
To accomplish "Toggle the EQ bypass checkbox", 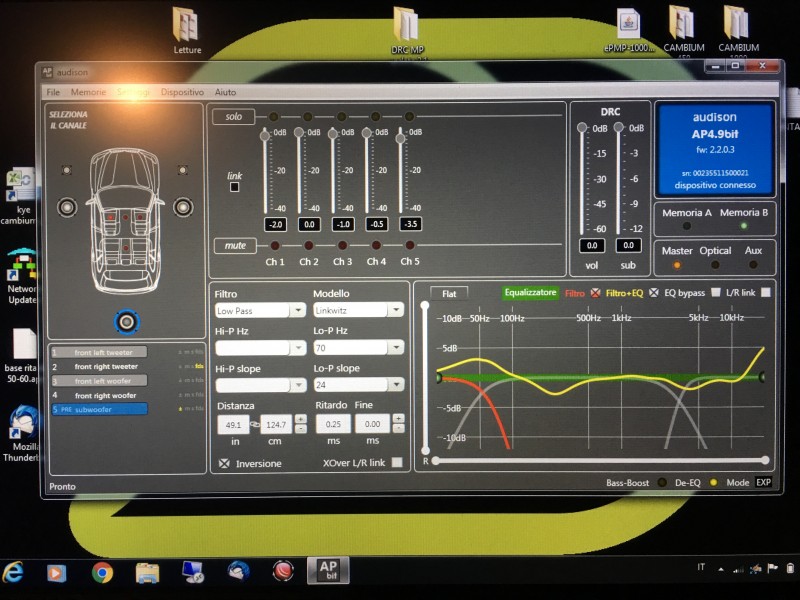I will (716, 292).
